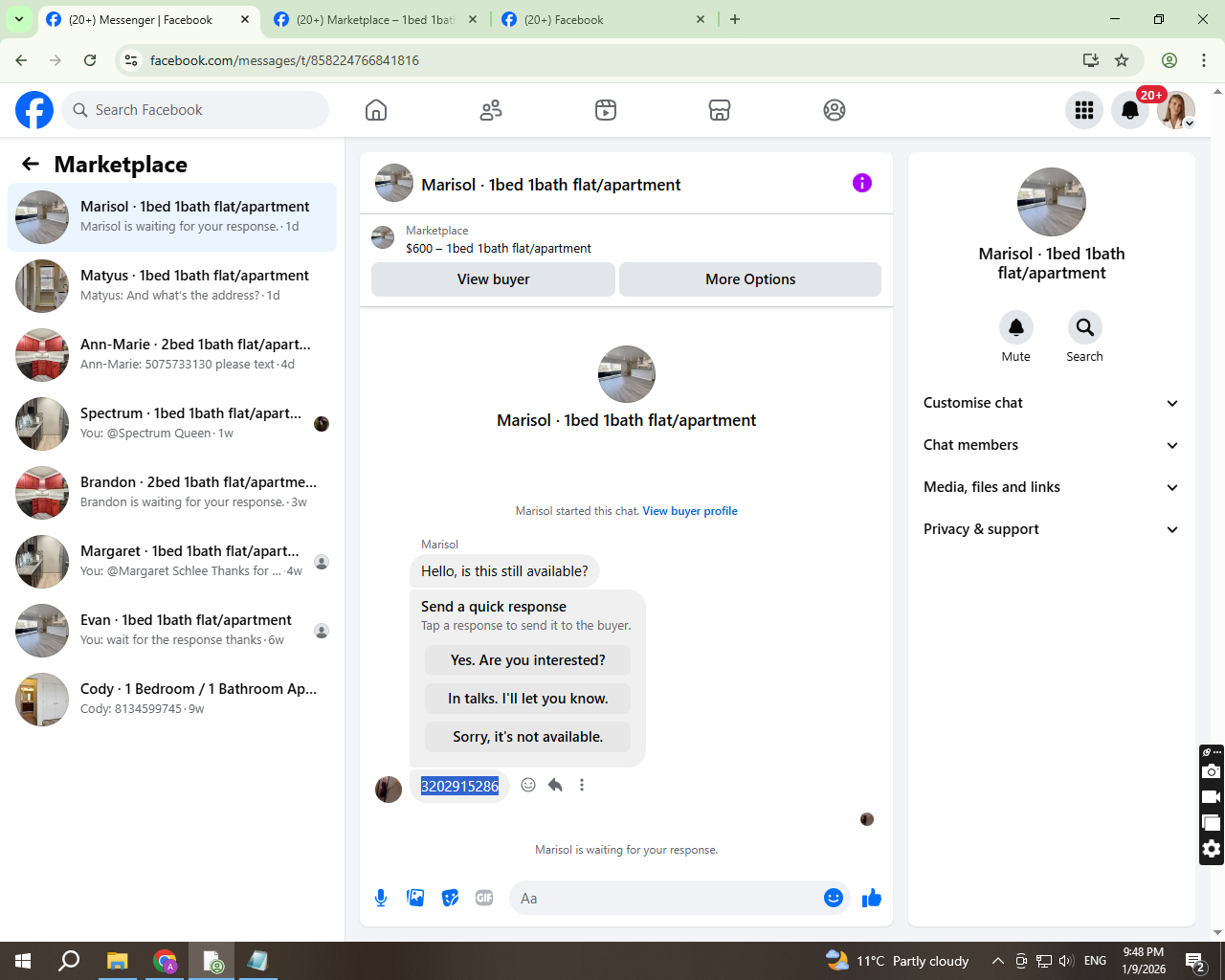Click the View buyer button
1225x980 pixels.
coord(493,279)
